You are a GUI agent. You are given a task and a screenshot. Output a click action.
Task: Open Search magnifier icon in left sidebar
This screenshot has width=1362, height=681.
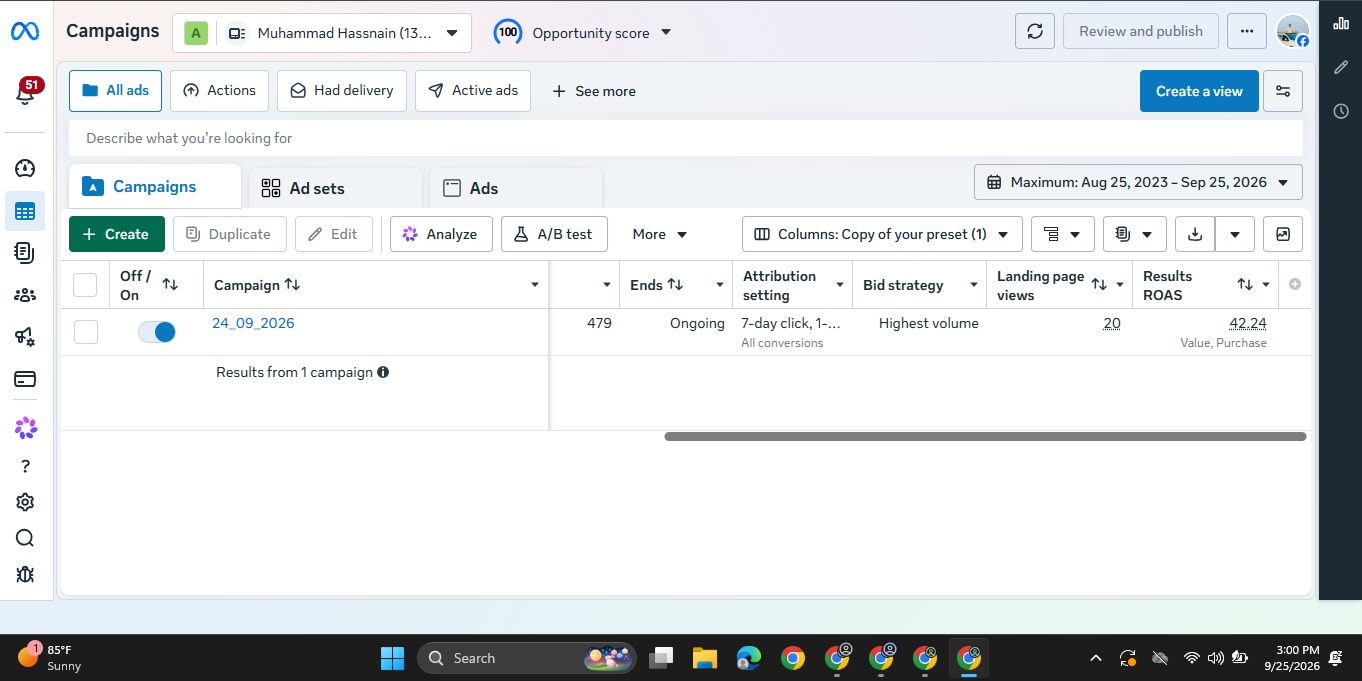25,538
